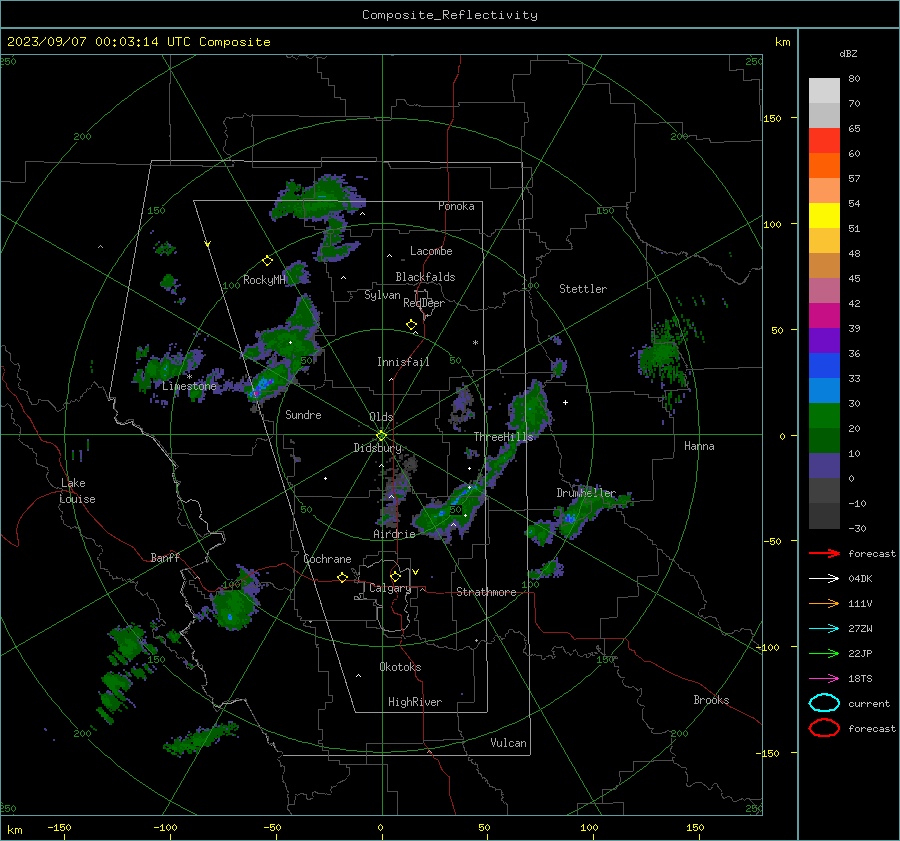Click the red forecast arrow in legend

pyautogui.click(x=824, y=553)
